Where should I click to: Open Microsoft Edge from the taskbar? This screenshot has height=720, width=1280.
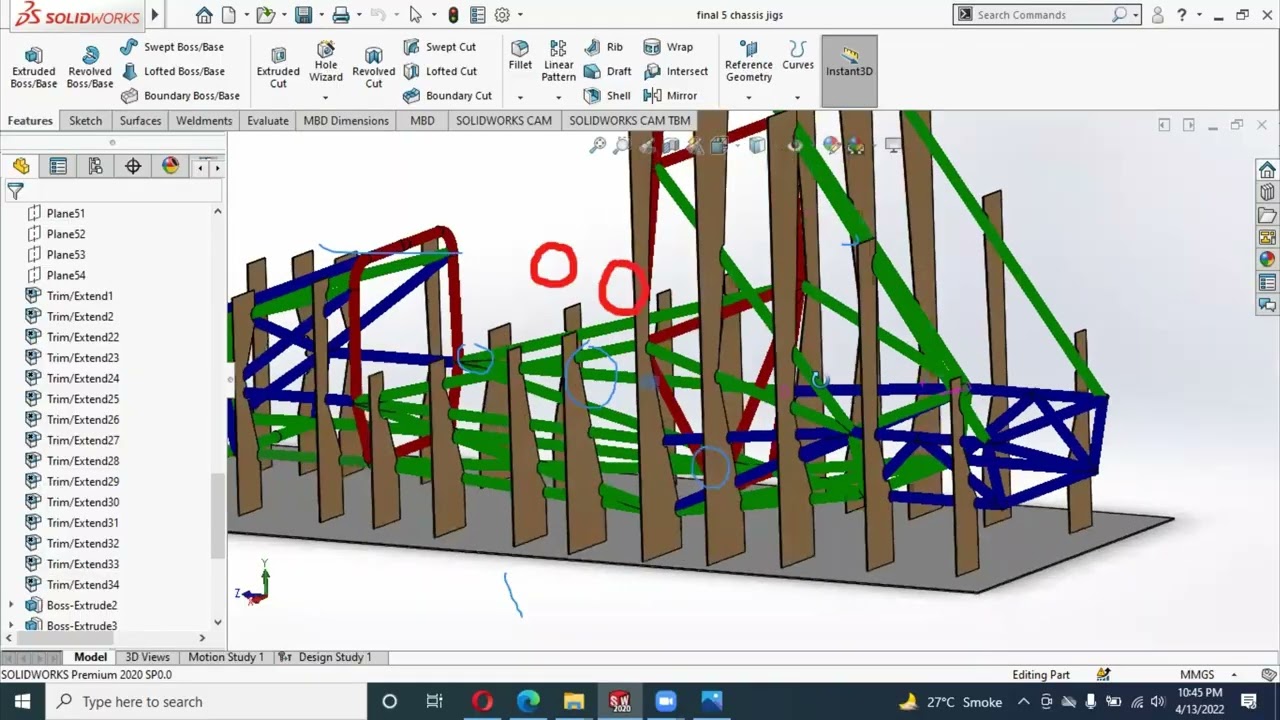(x=528, y=701)
